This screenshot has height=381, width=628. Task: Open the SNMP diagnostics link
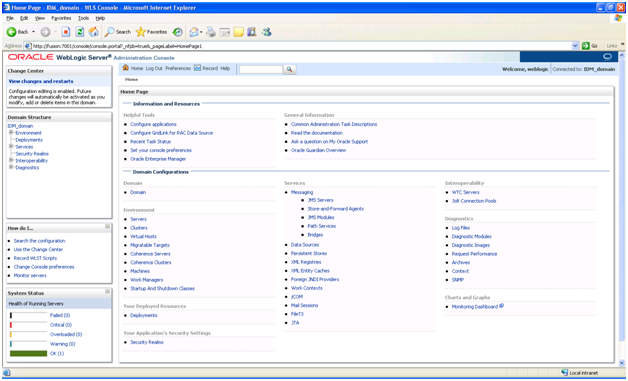458,280
